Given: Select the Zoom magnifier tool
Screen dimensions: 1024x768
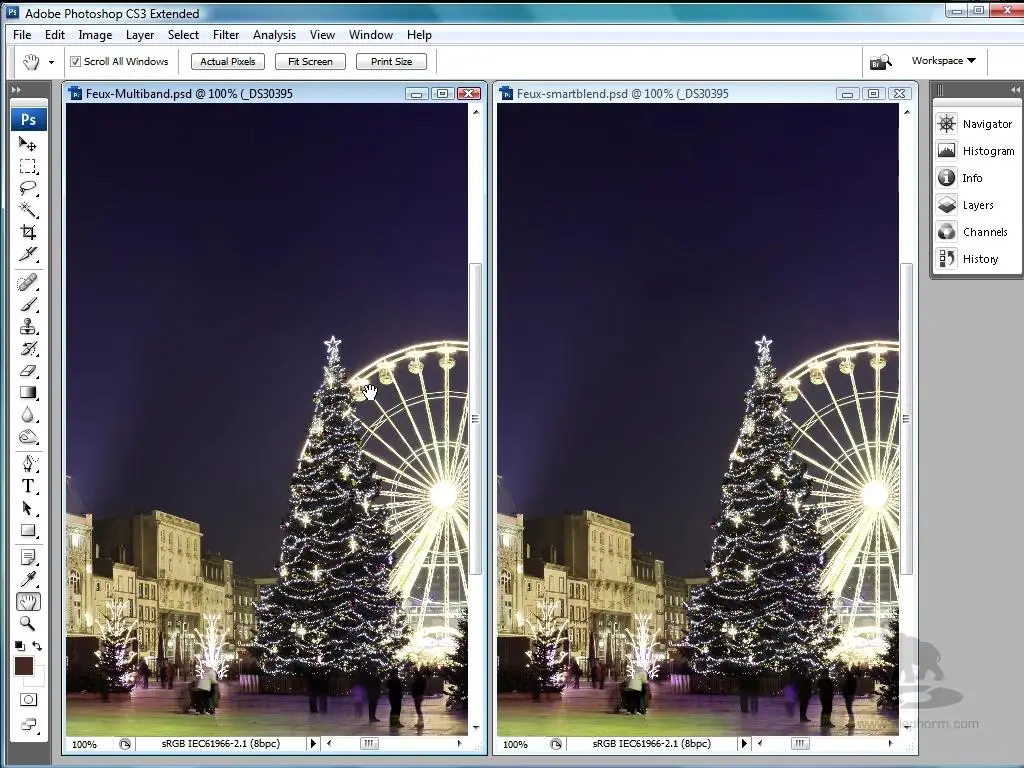Looking at the screenshot, I should tap(28, 624).
